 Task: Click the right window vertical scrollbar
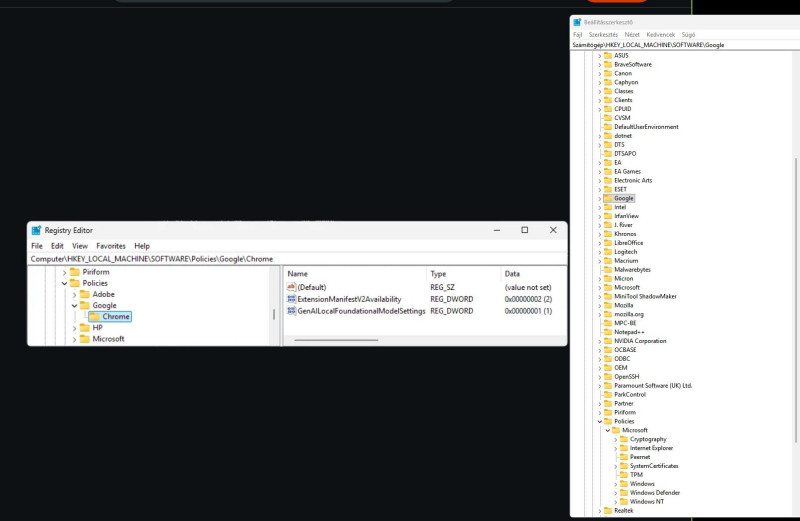tap(796, 300)
